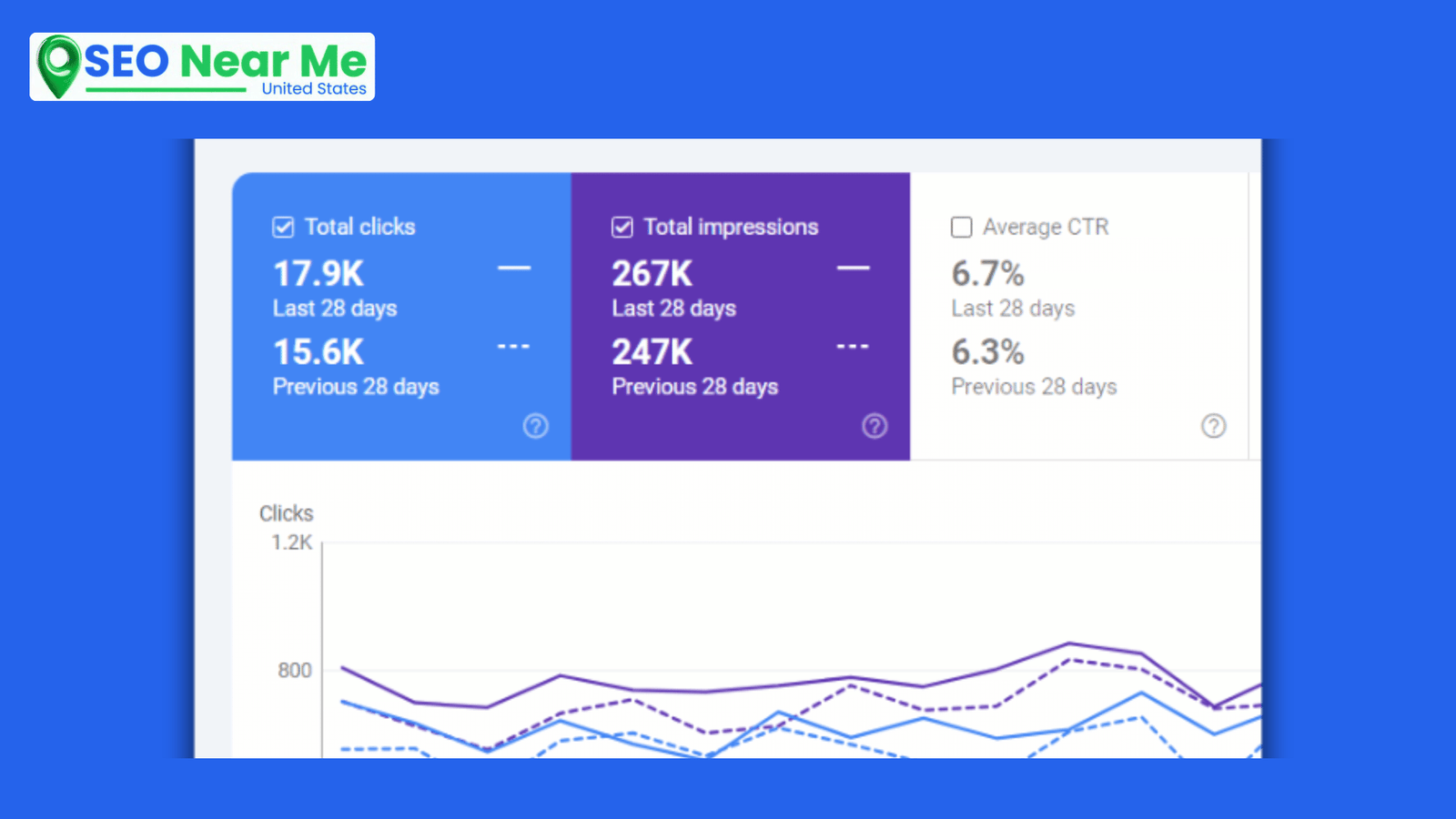Select the 267K impressions value

tap(652, 274)
